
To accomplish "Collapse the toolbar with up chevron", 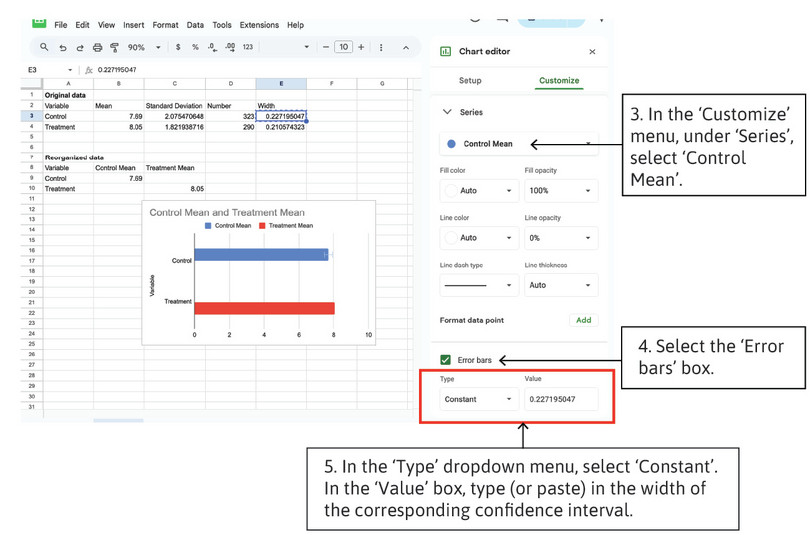I will click(x=406, y=48).
